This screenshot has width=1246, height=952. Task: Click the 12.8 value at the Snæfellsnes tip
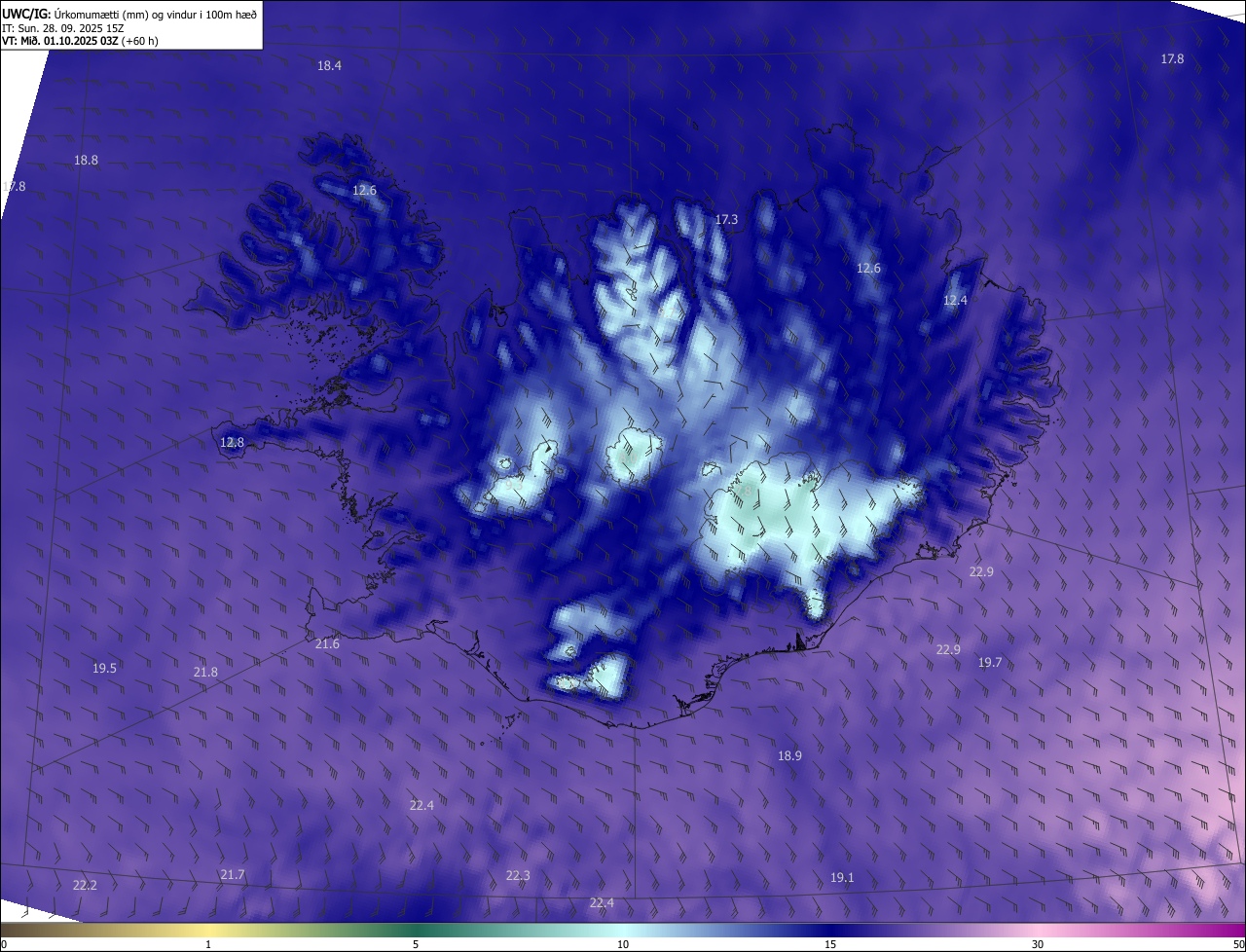click(x=232, y=442)
